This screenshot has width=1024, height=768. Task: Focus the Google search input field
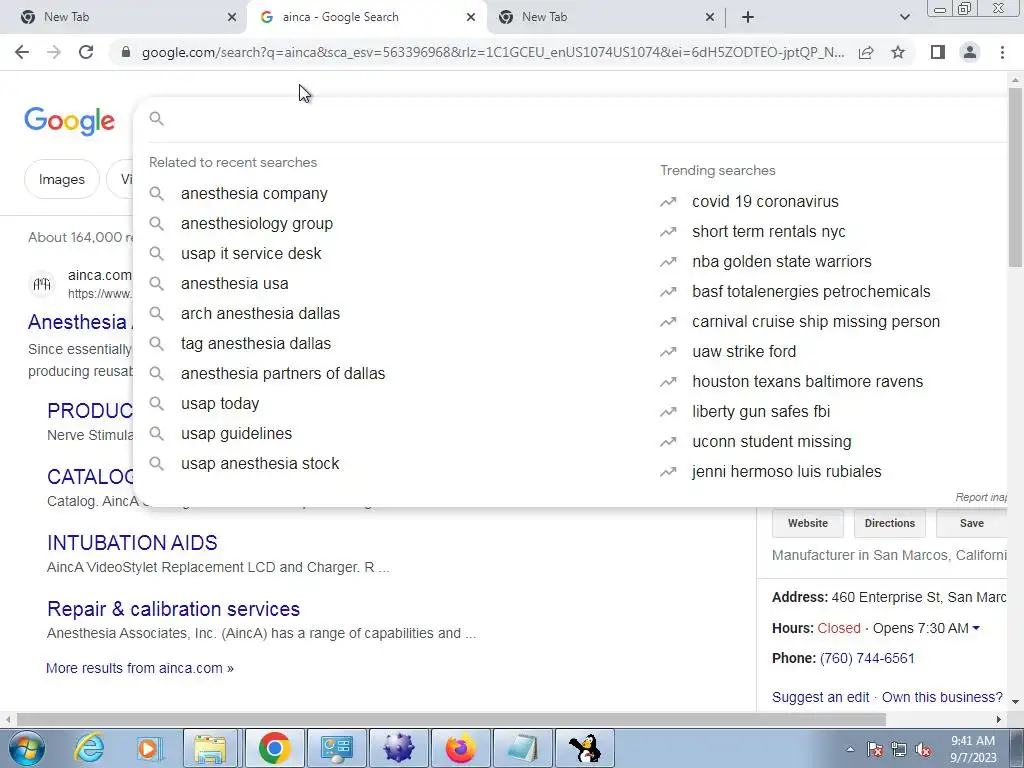581,119
